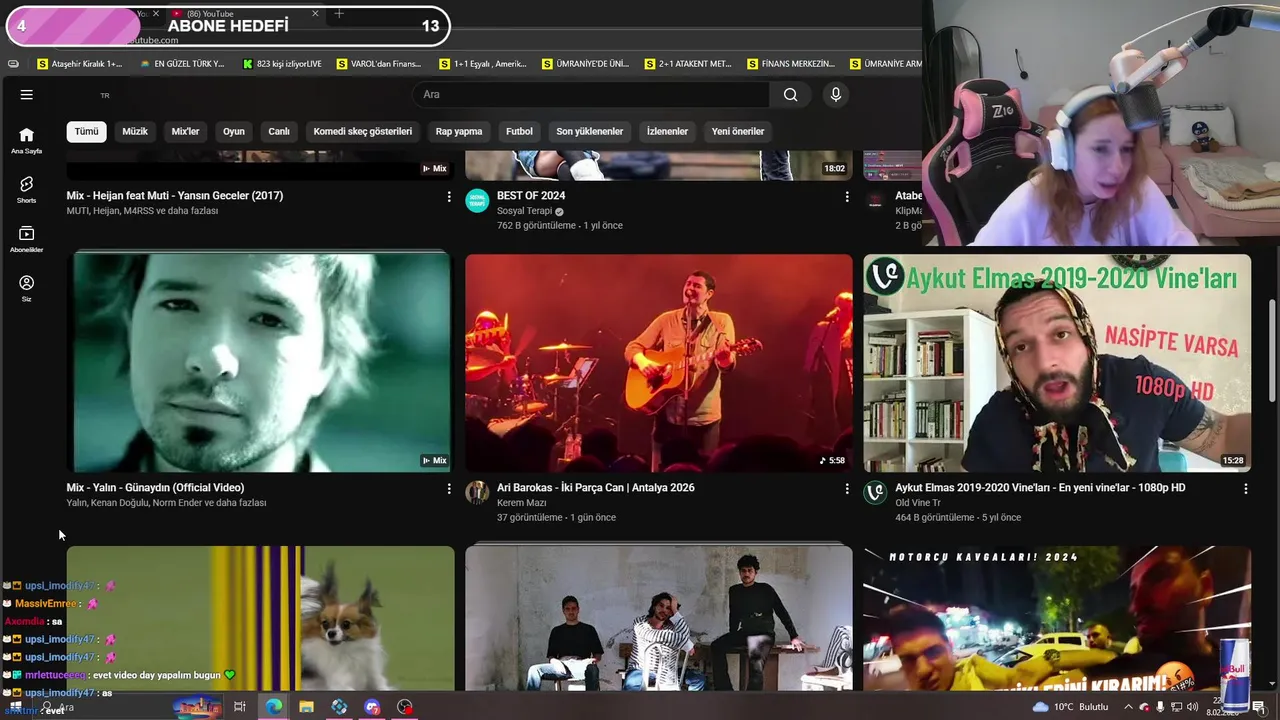The width and height of the screenshot is (1280, 720).
Task: Select the Komedi skeç gösterileri chip
Action: point(363,131)
